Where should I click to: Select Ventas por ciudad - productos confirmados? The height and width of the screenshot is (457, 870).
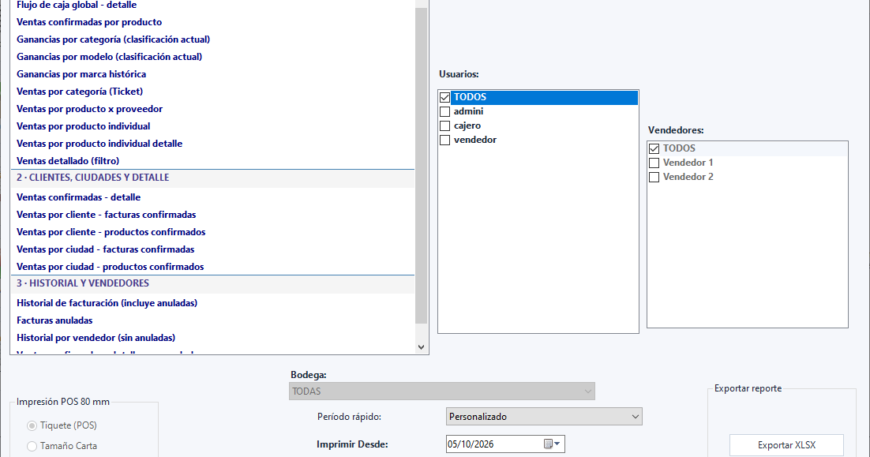click(110, 267)
